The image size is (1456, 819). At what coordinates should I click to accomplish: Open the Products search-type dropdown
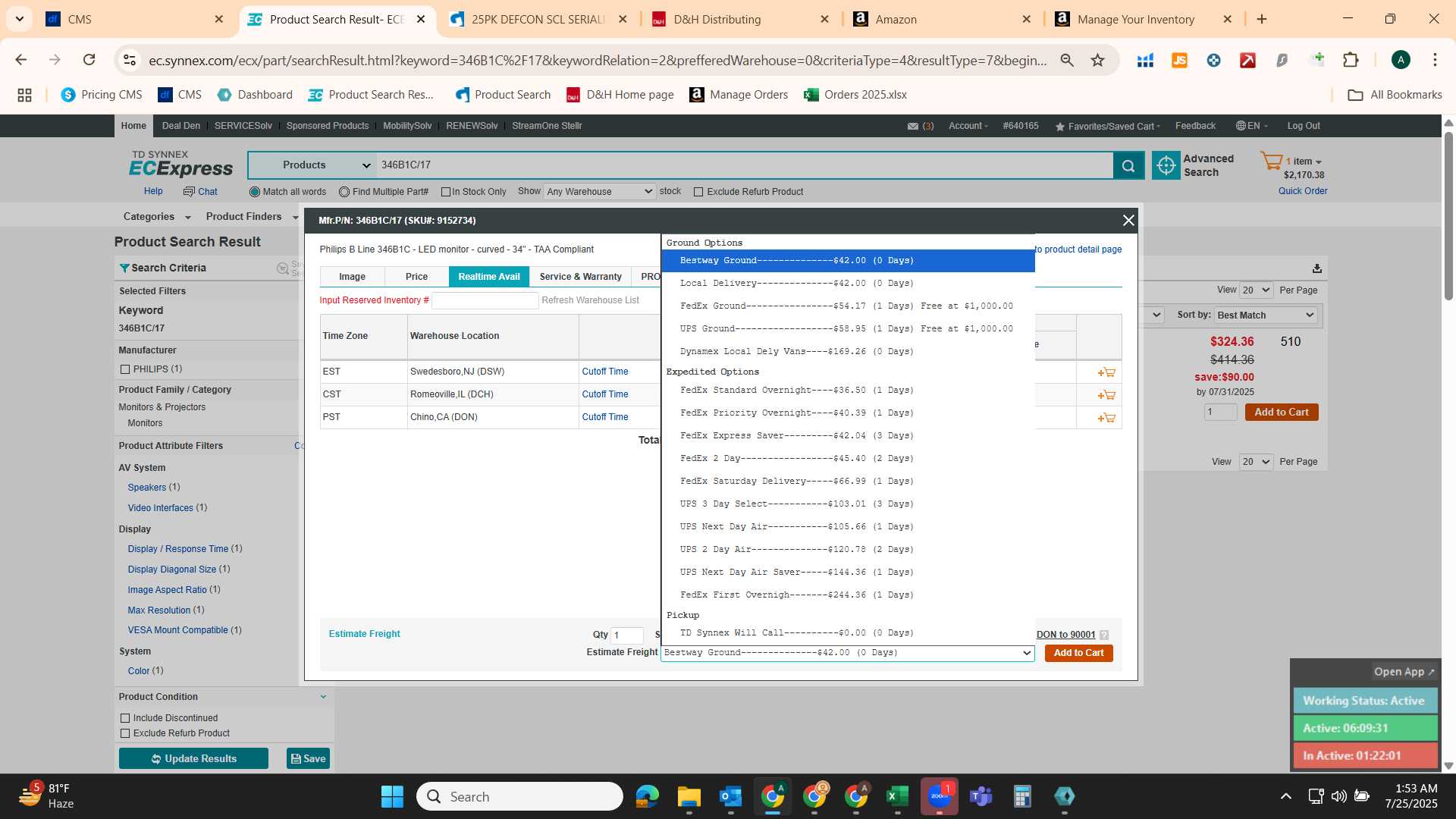(x=311, y=165)
